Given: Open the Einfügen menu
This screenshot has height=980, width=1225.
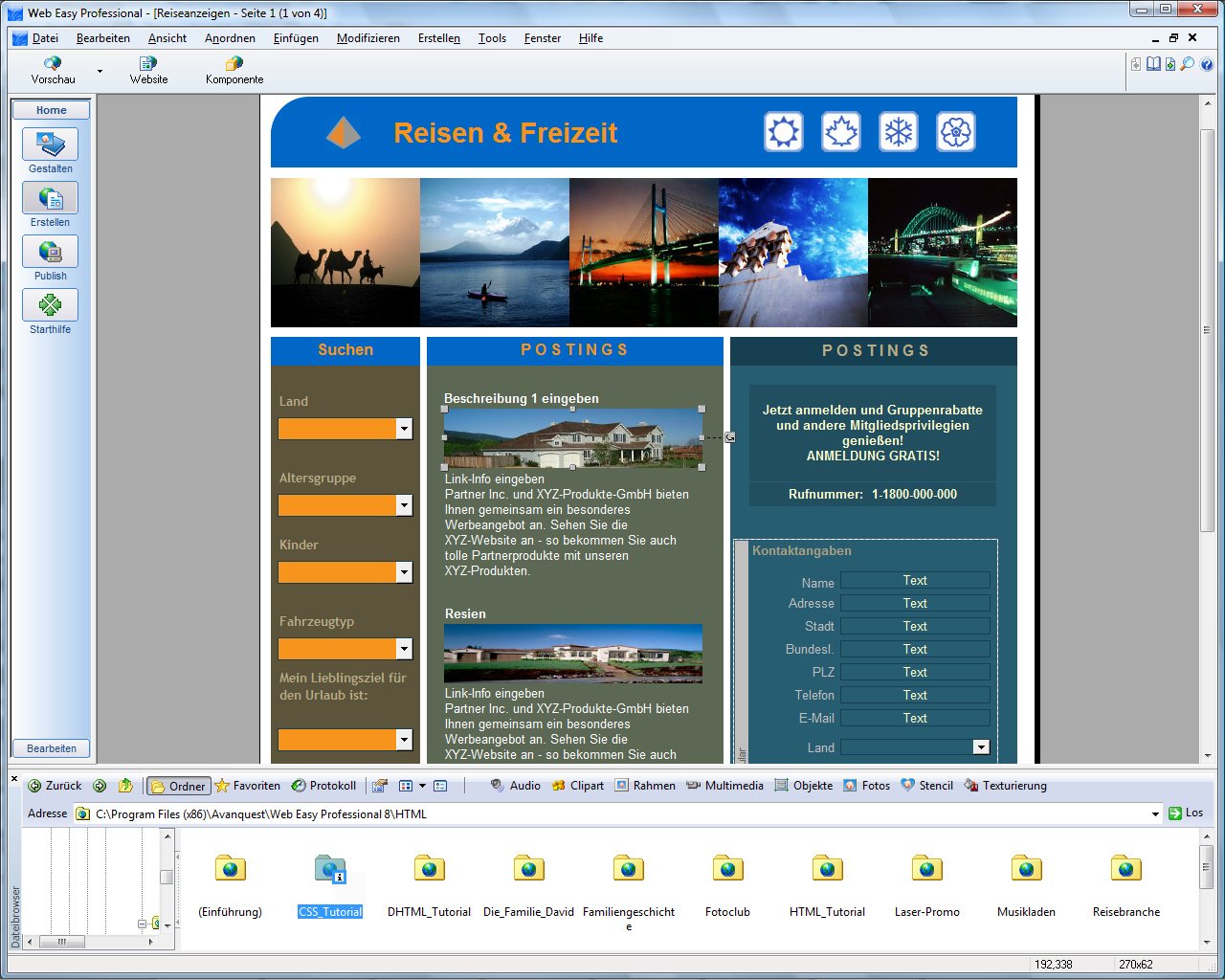Looking at the screenshot, I should (x=296, y=38).
